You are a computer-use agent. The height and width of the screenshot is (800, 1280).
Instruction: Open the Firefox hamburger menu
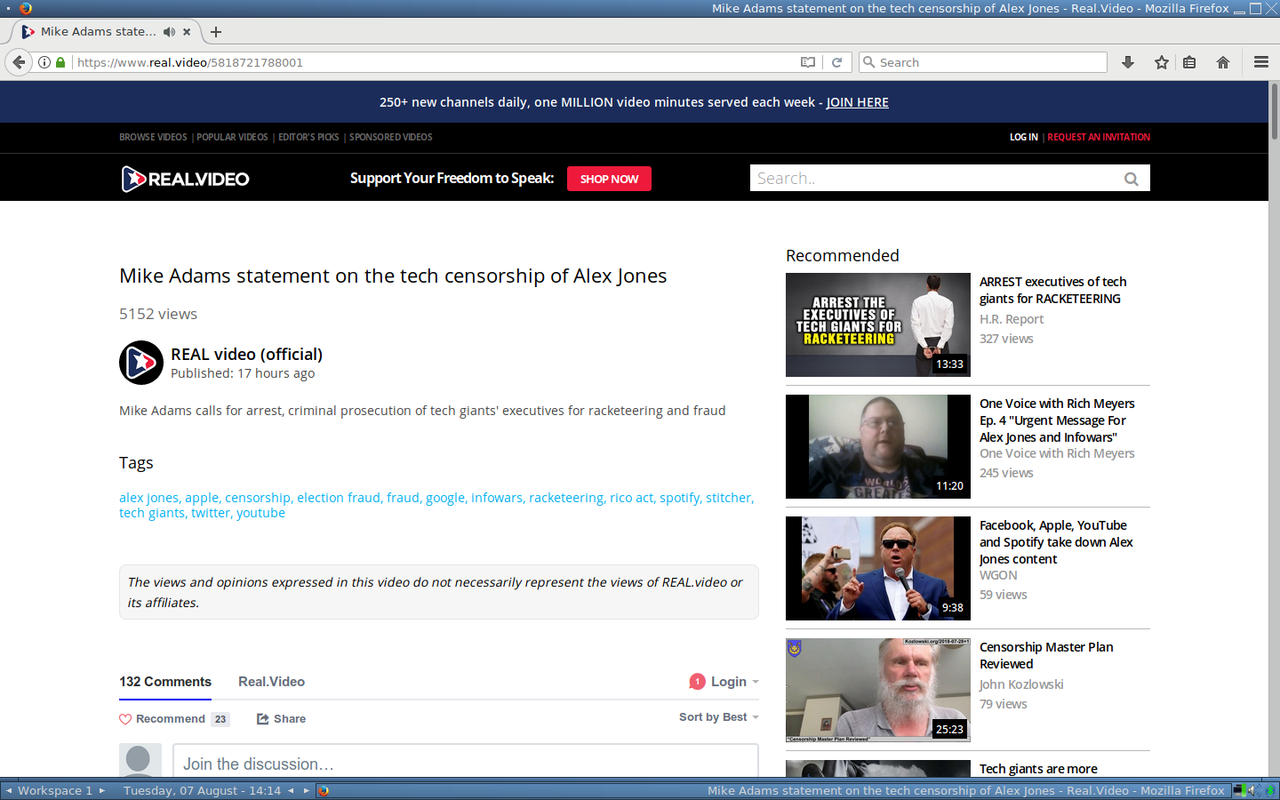point(1261,62)
